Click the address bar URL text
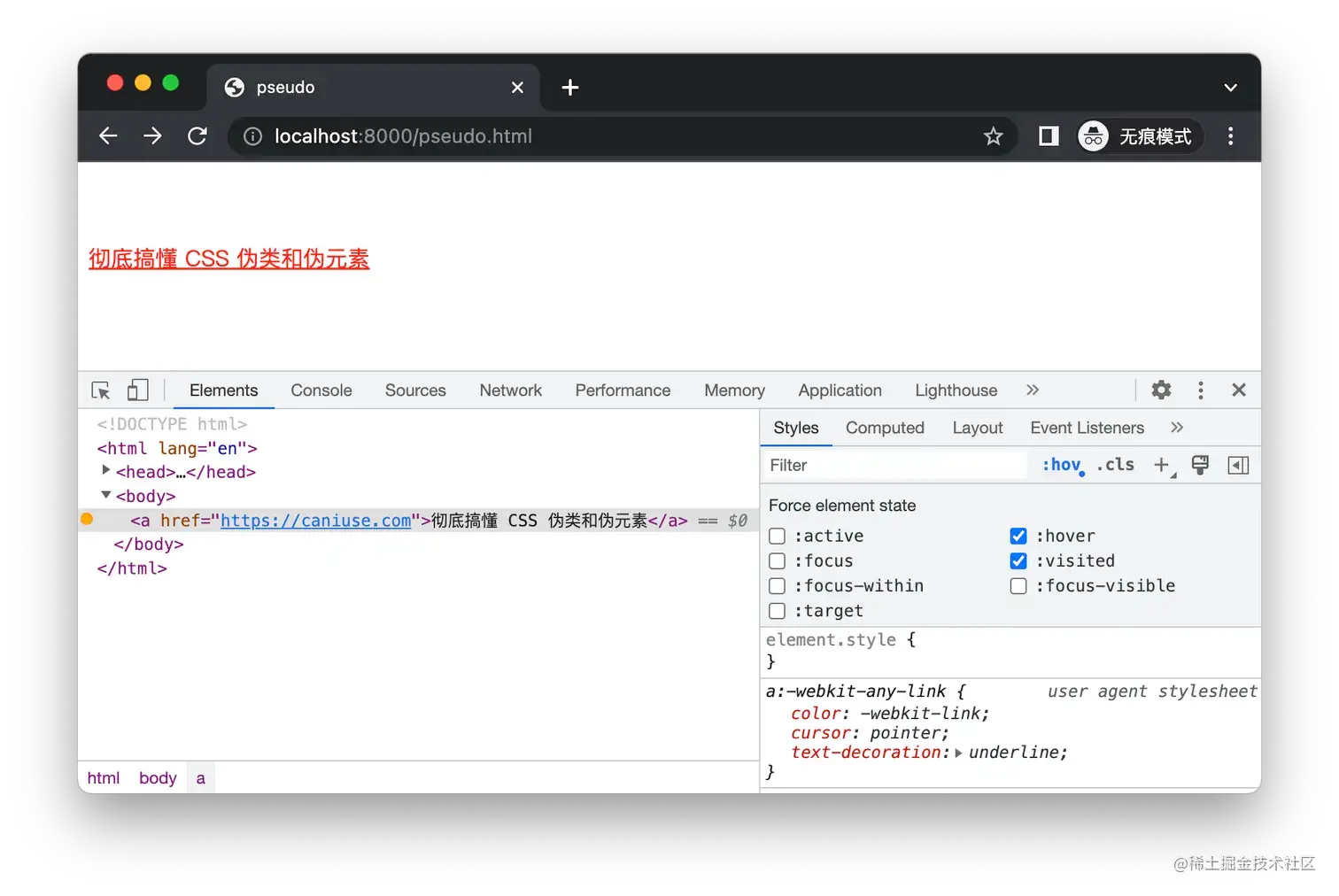This screenshot has height=896, width=1339. (403, 136)
